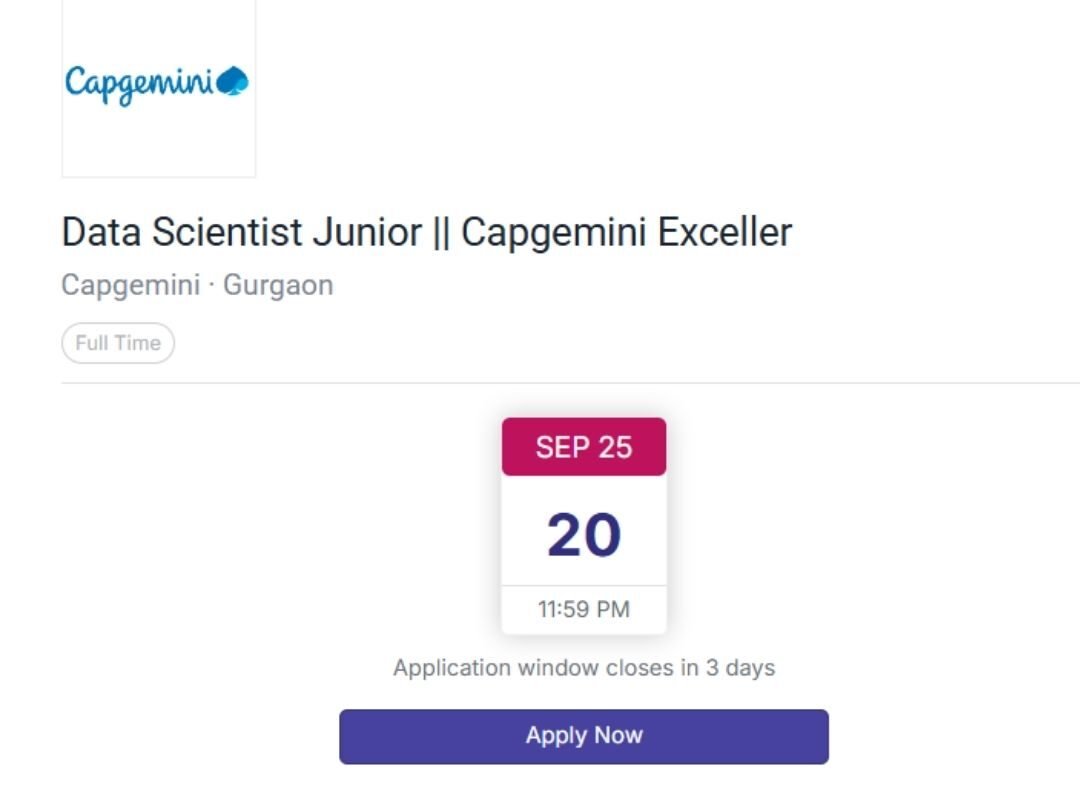This screenshot has width=1080, height=794.
Task: Select the Full Time job type tag
Action: pyautogui.click(x=118, y=343)
